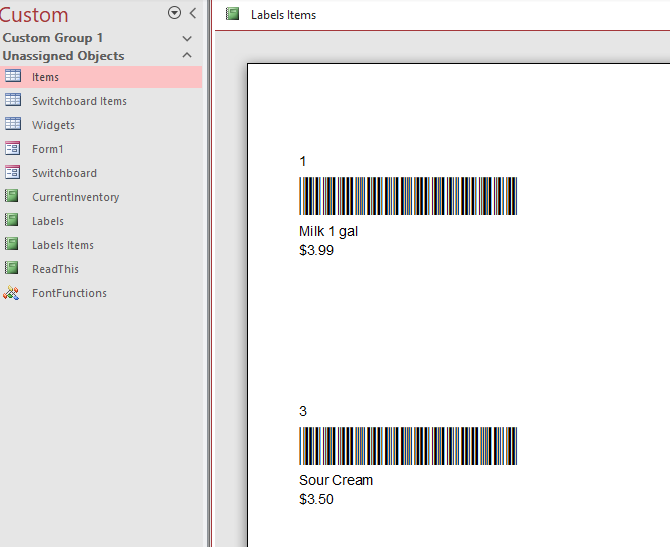
Task: Collapse the navigation pane with the chevron
Action: (193, 13)
